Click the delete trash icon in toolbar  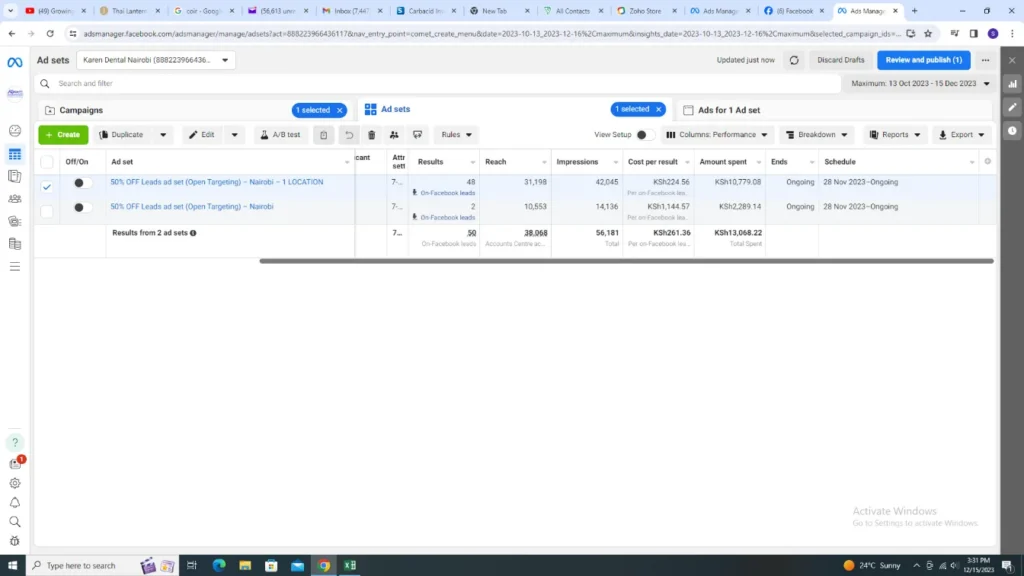click(x=372, y=135)
